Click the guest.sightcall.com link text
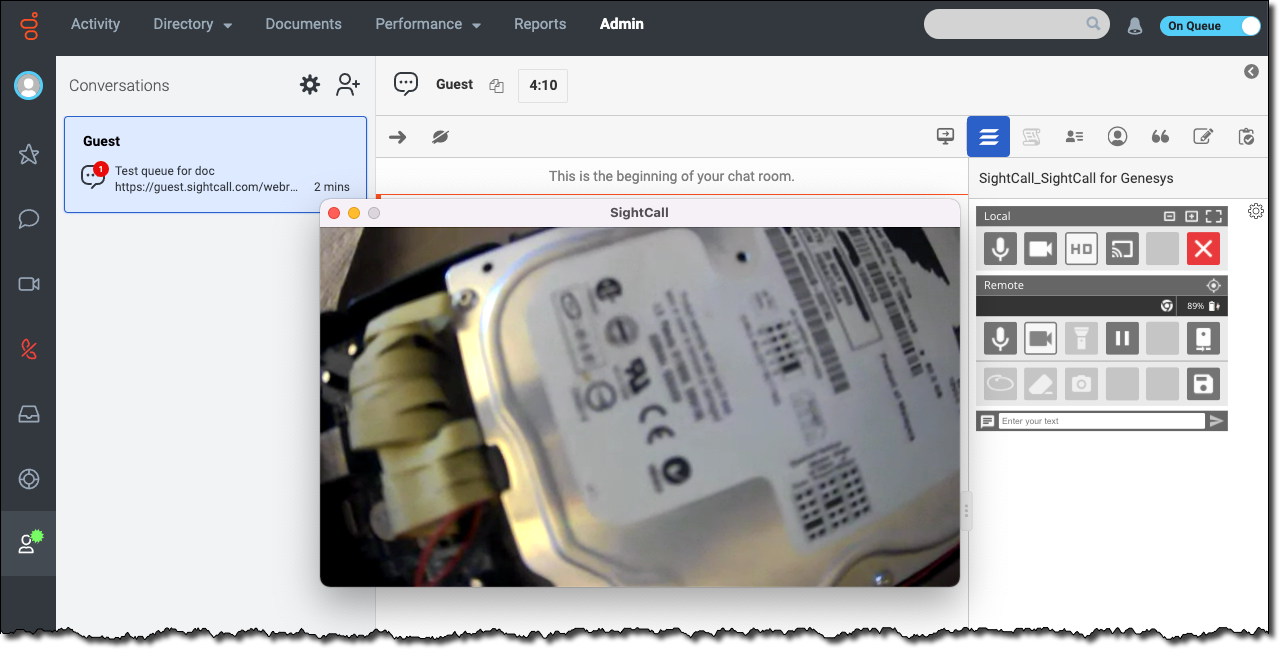1279x650 pixels. click(x=208, y=187)
